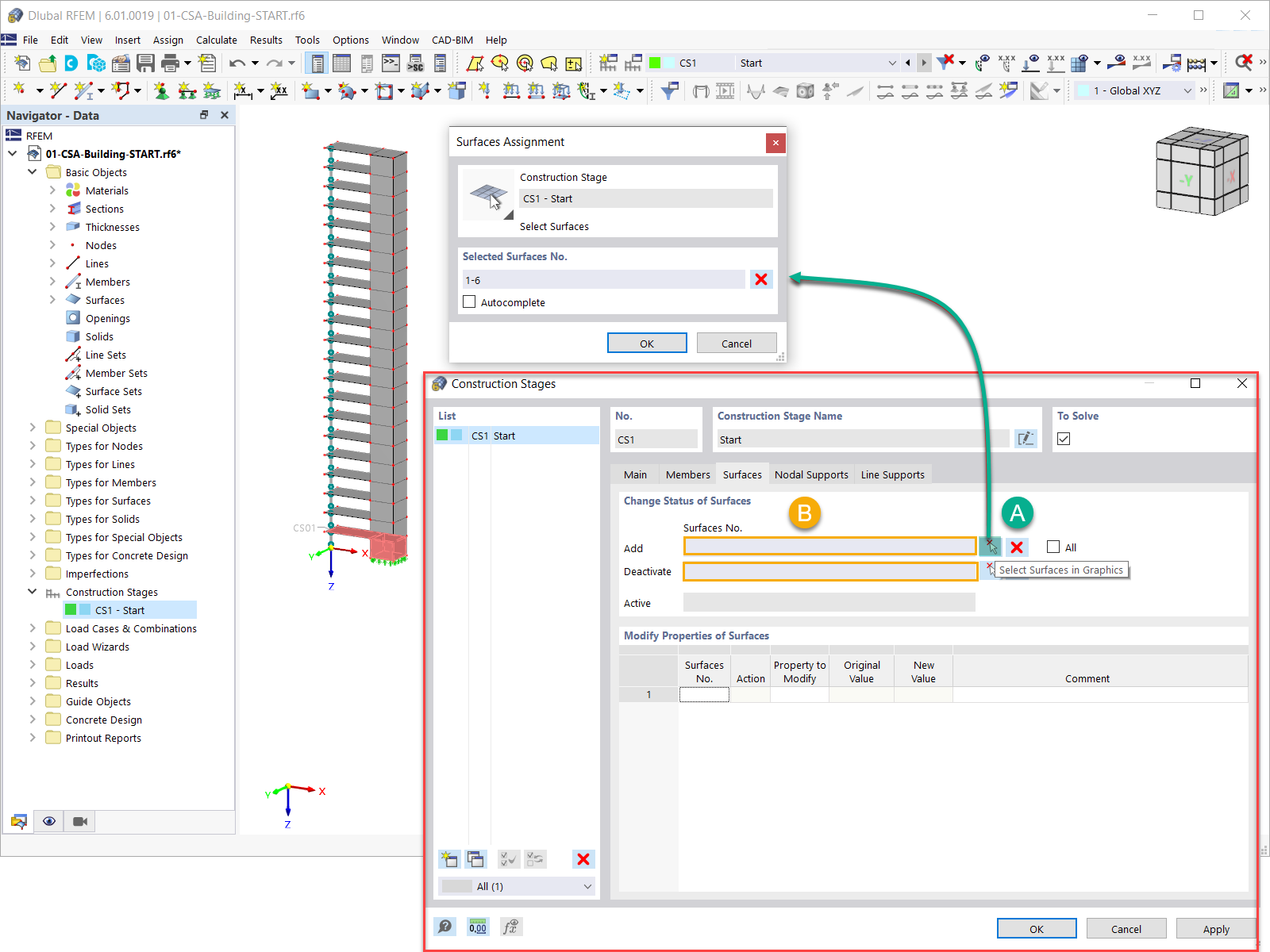The image size is (1270, 952).
Task: Click the Selected Surfaces No. field showing 1-6
Action: tap(603, 279)
